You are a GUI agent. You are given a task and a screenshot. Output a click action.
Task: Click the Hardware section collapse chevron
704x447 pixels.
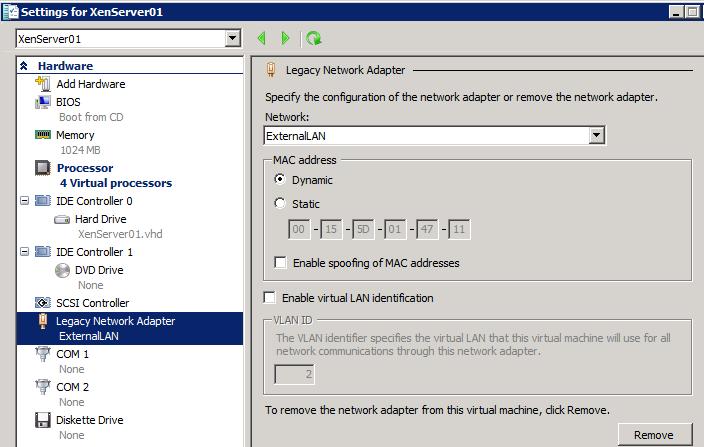(x=24, y=66)
